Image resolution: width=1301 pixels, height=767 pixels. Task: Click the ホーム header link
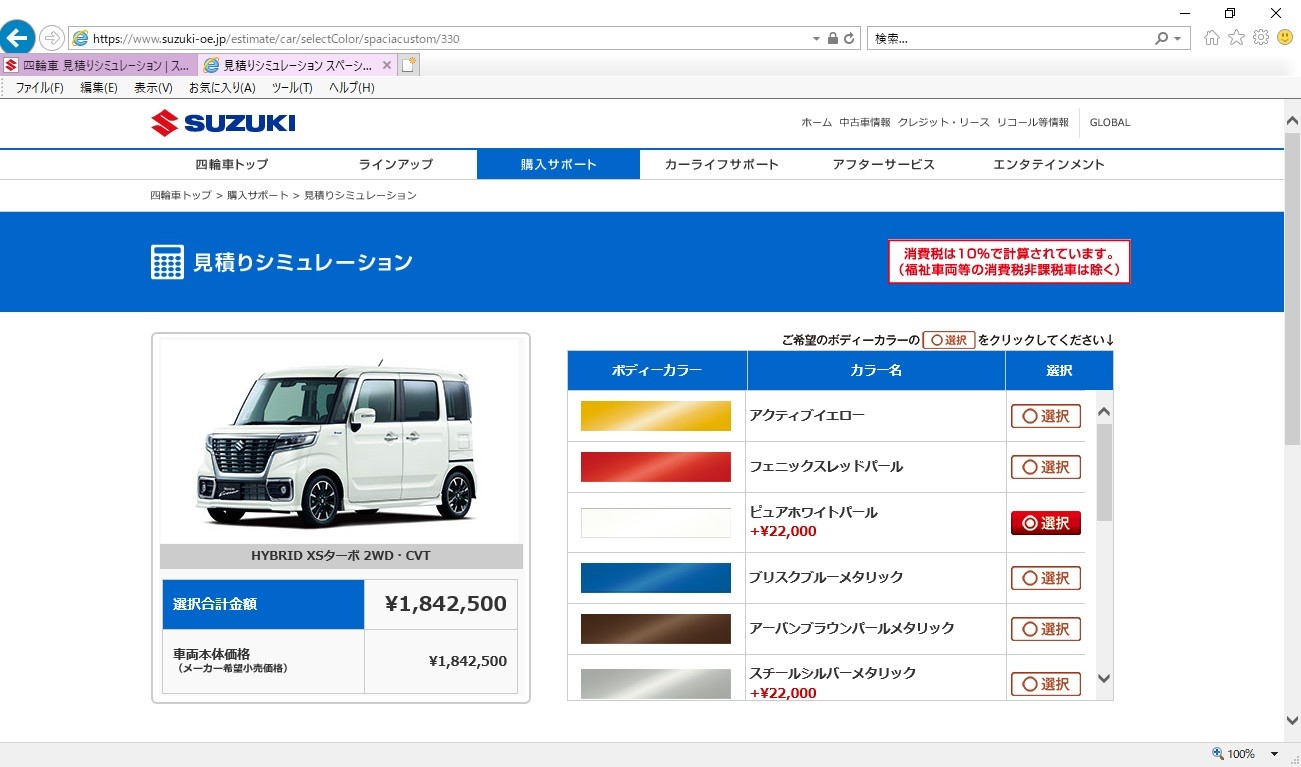816,122
